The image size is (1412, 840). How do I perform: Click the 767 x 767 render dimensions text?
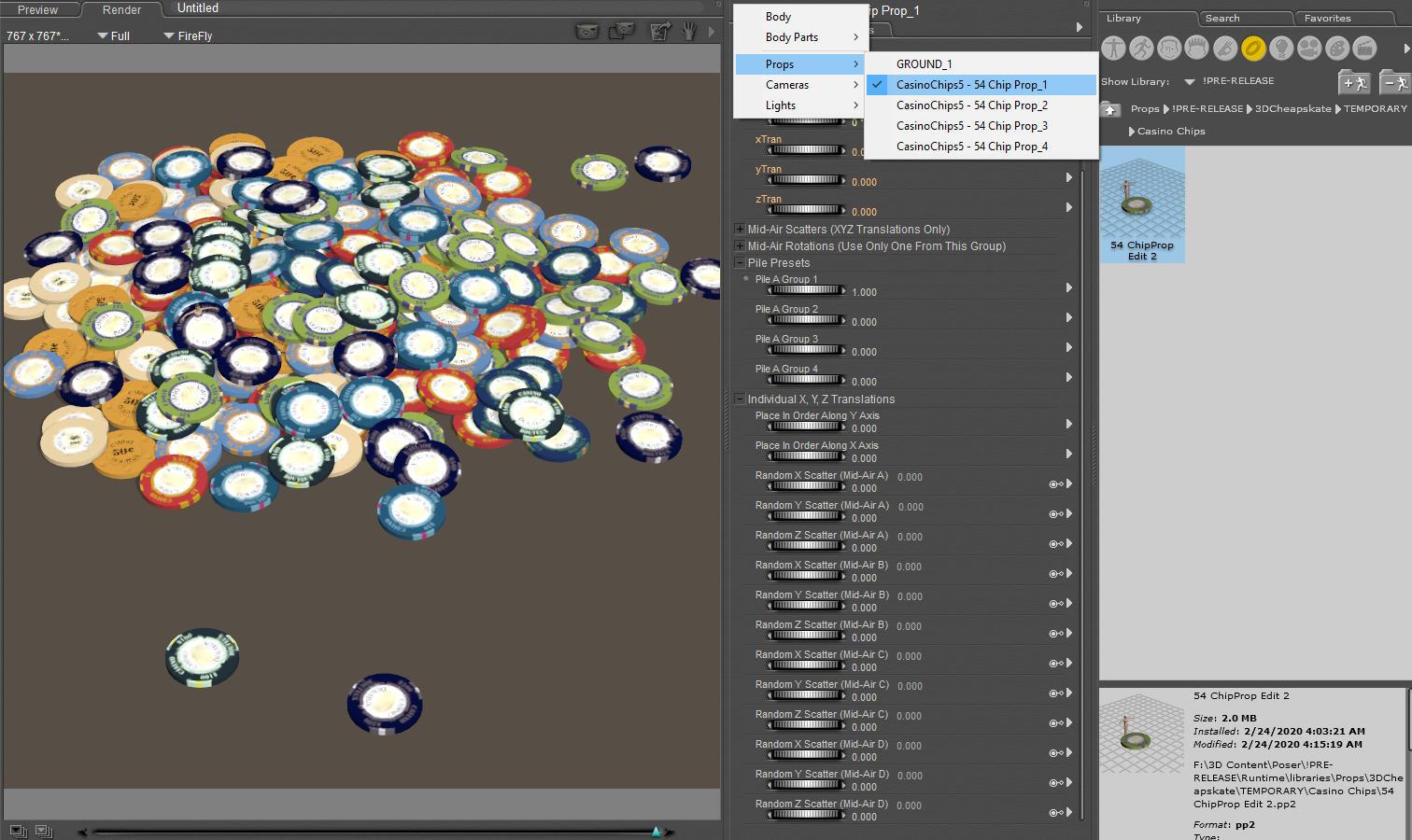tap(37, 36)
